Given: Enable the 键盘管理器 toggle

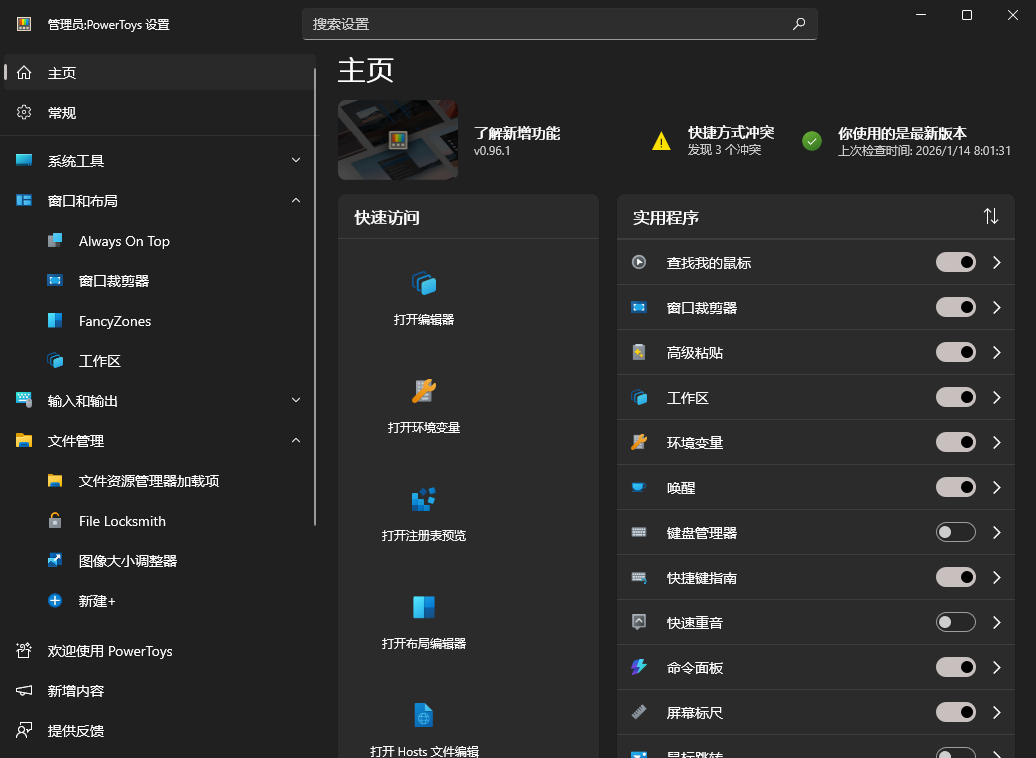Looking at the screenshot, I should coord(955,532).
